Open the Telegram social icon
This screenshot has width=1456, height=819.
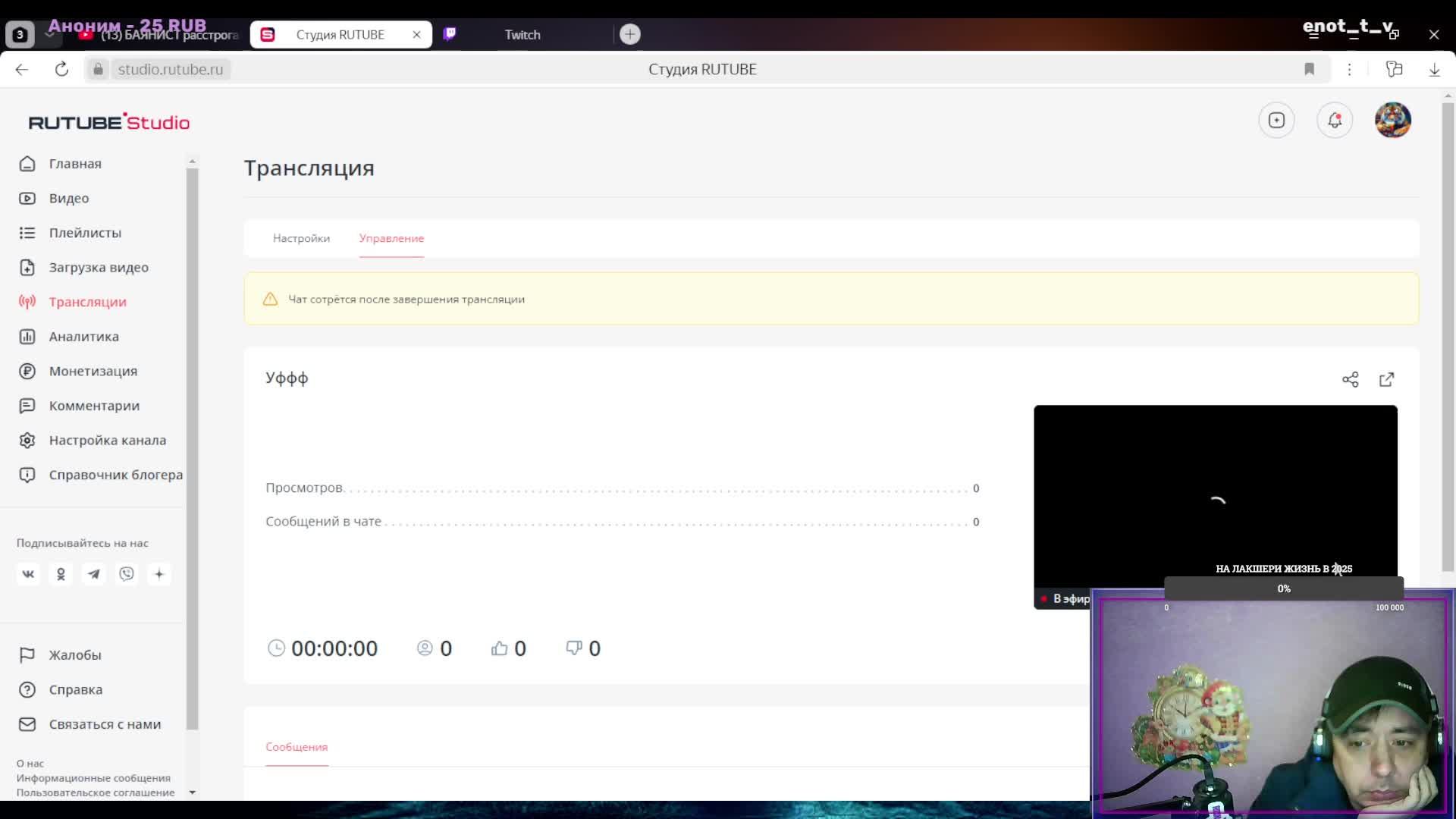click(94, 574)
